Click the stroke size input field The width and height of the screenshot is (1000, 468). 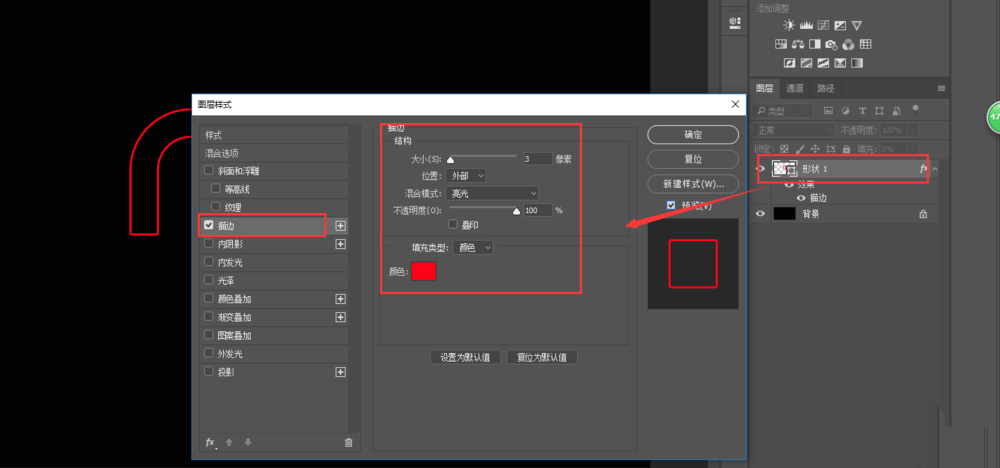(537, 159)
